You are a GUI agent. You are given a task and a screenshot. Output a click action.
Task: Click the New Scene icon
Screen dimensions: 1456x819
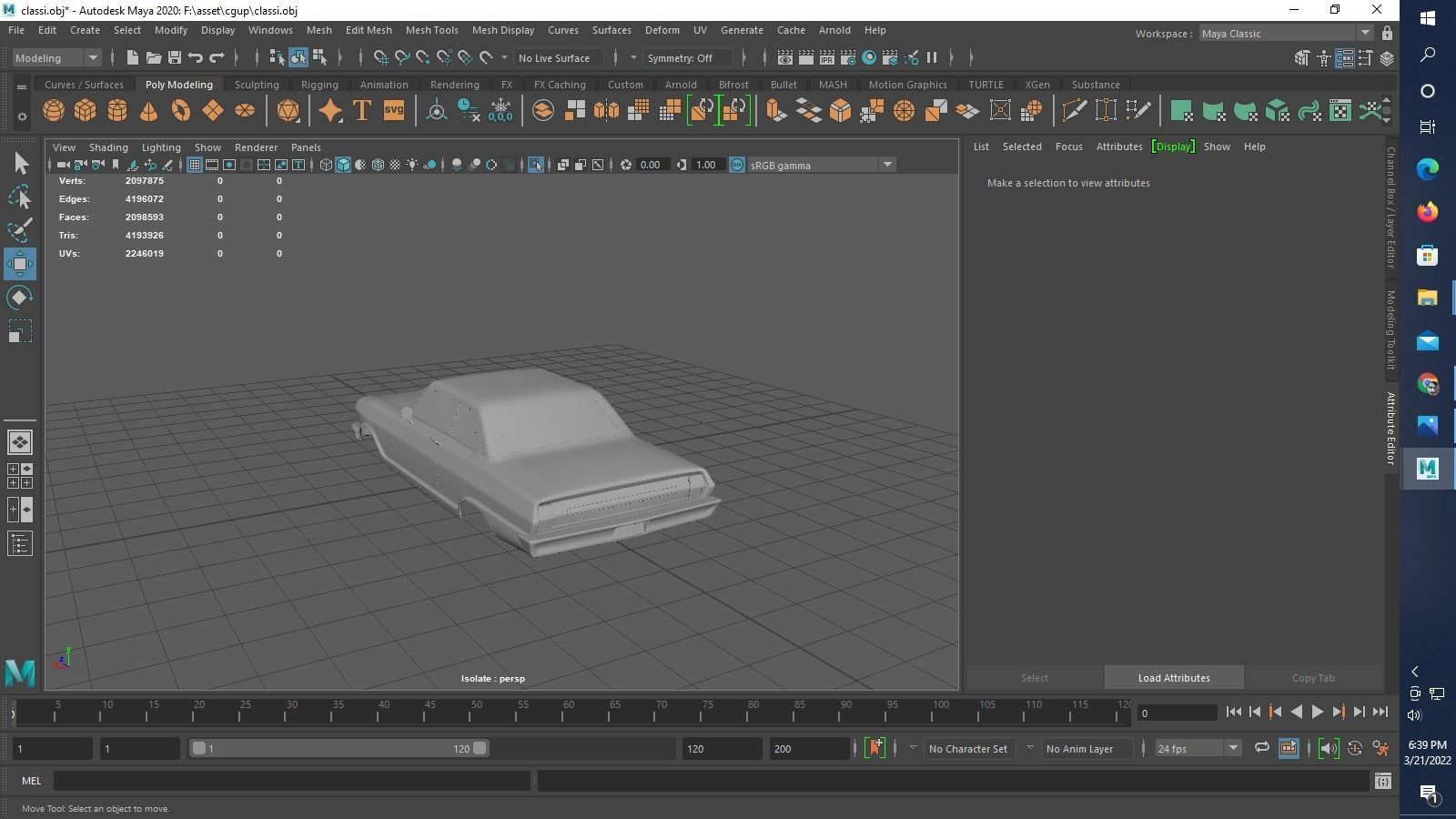click(132, 57)
